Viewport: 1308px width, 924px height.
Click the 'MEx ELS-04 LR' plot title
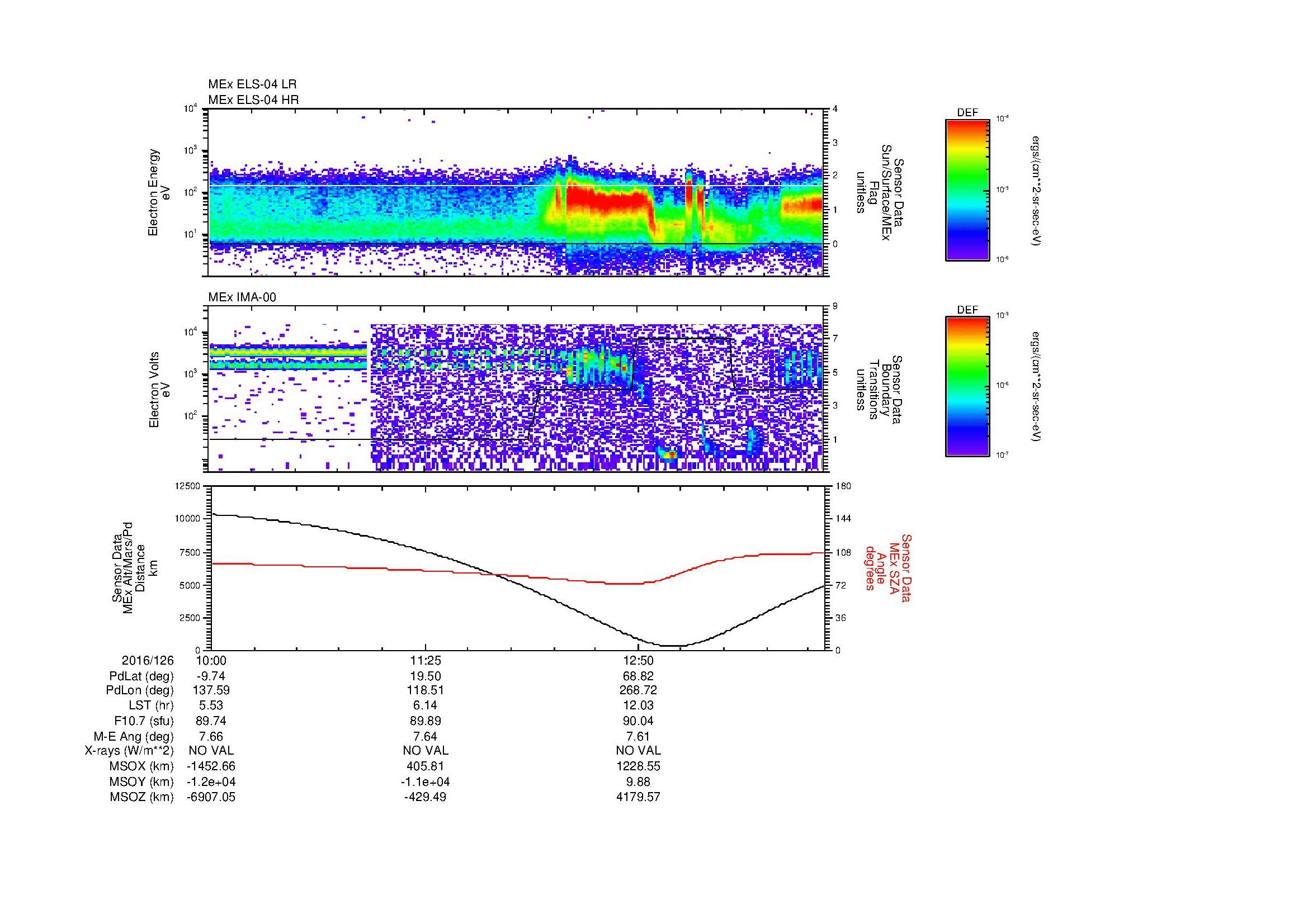252,84
